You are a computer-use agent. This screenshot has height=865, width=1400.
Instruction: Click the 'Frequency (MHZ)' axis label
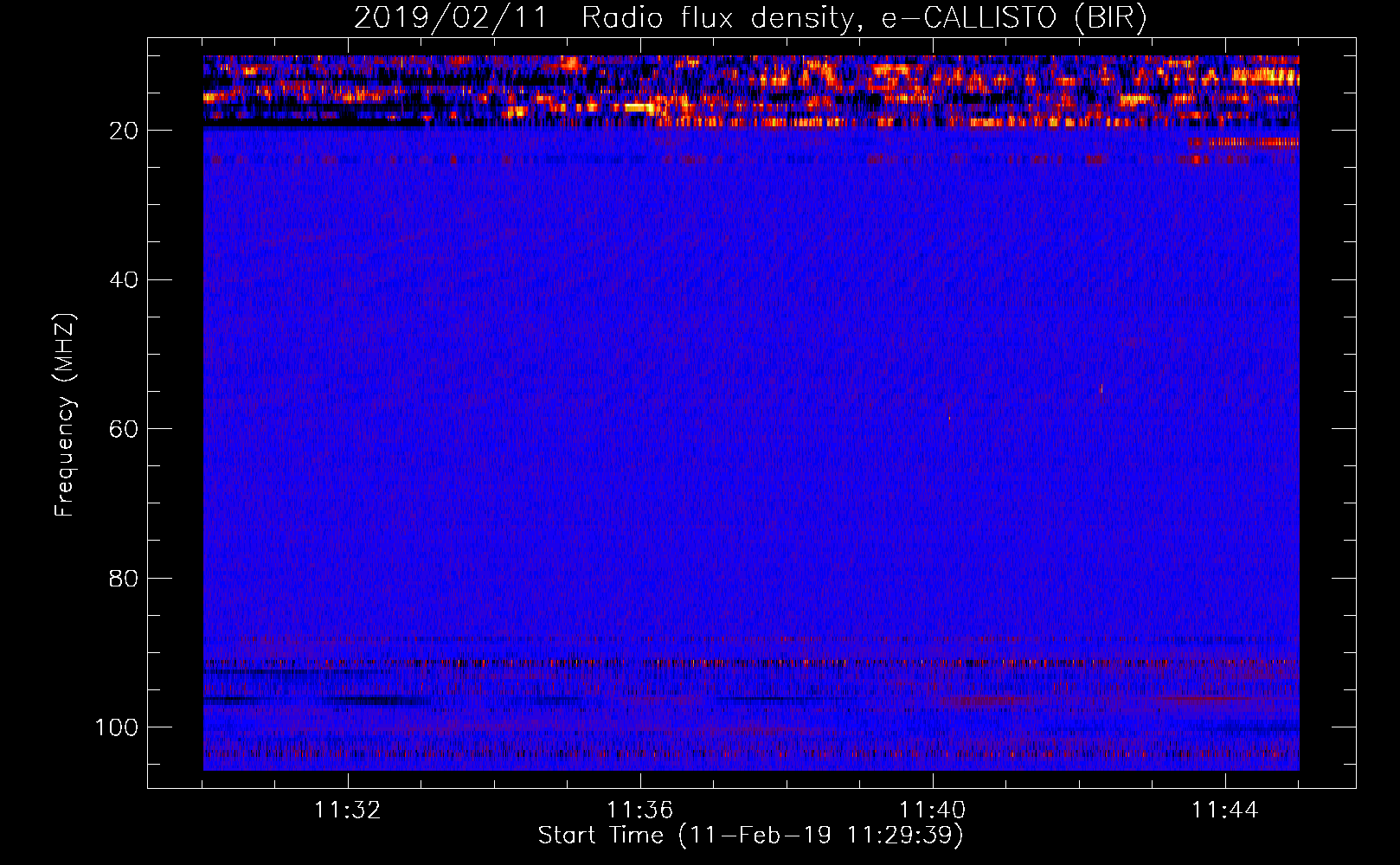[x=66, y=415]
